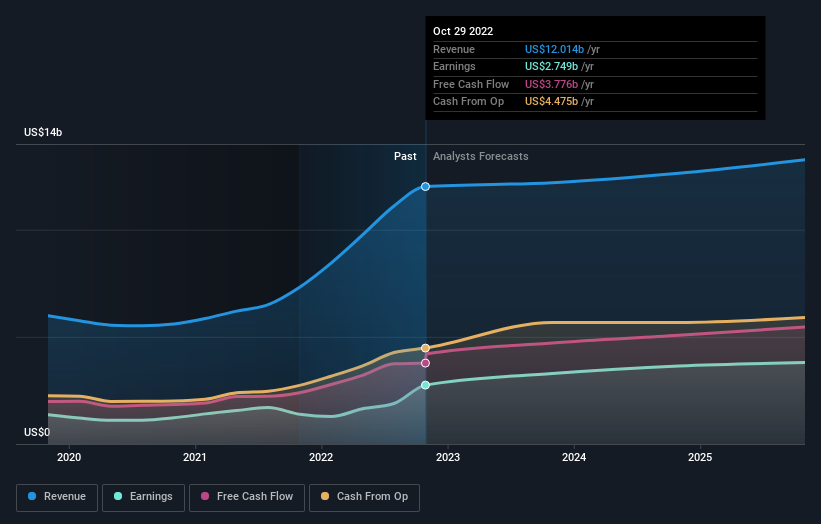Click the Analysts Forecasts label

pyautogui.click(x=481, y=156)
